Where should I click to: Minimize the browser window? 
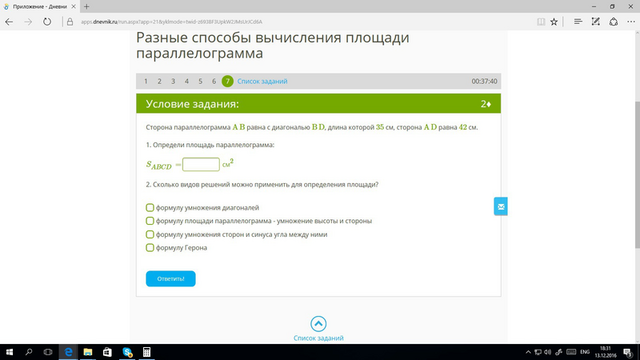point(594,7)
